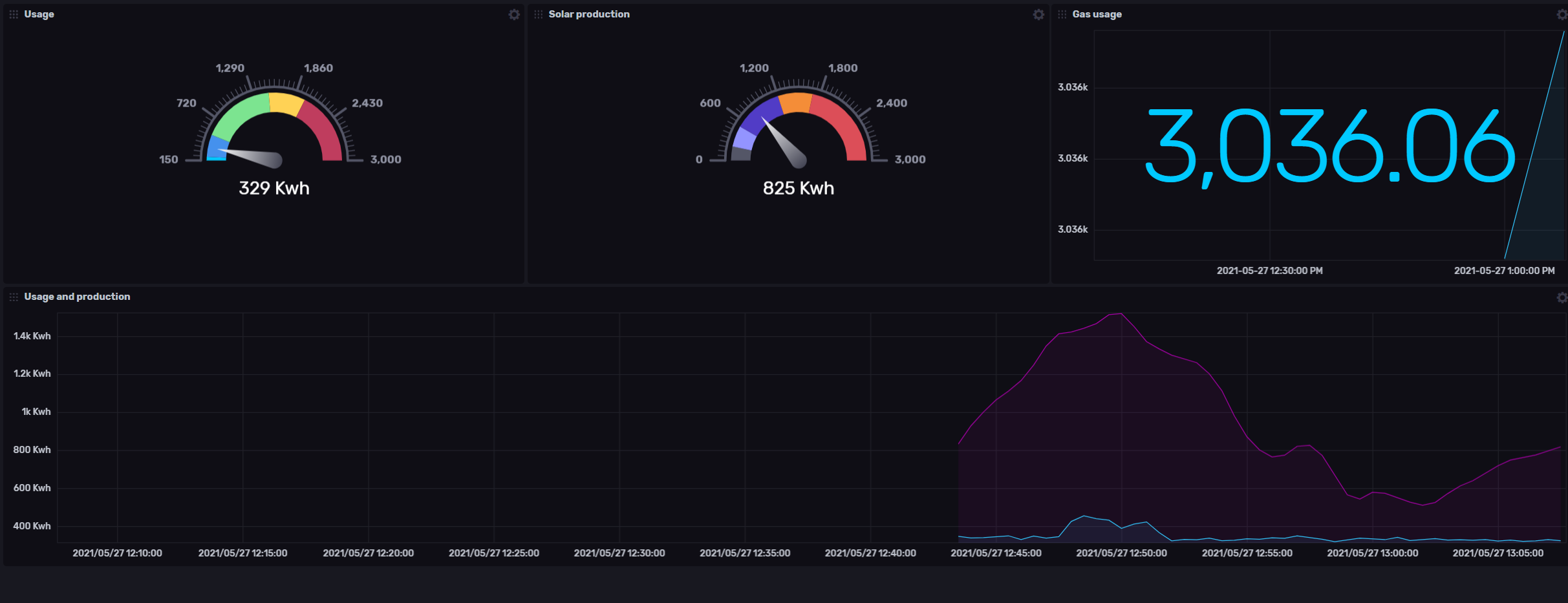Screen dimensions: 1568x603
Task: Click the Gas usage cell title
Action: pyautogui.click(x=1097, y=14)
